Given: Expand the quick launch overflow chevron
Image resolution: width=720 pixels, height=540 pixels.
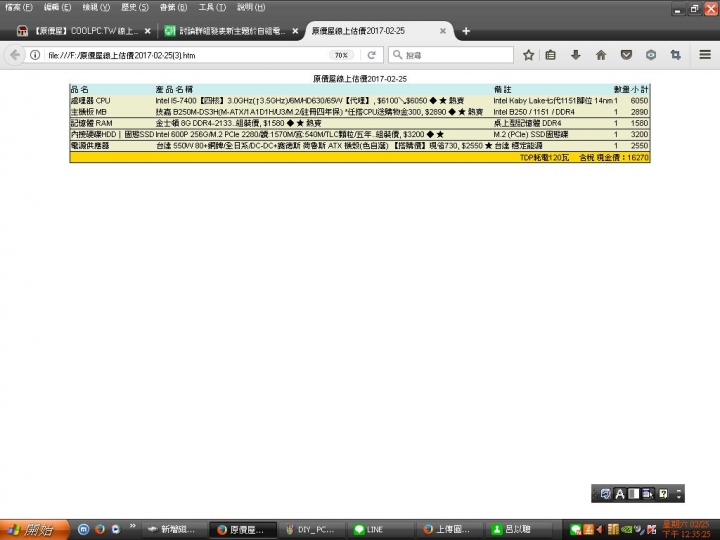Looking at the screenshot, I should click(133, 526).
